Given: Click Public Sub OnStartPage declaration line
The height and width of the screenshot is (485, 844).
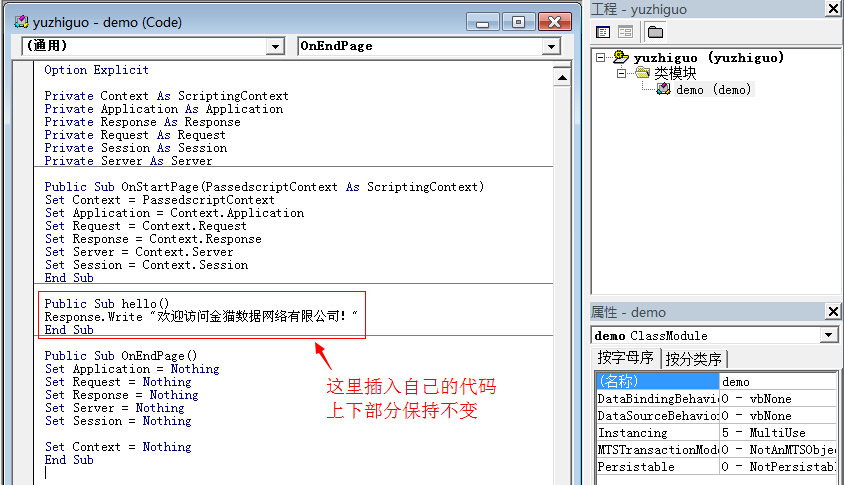Looking at the screenshot, I should tap(264, 187).
